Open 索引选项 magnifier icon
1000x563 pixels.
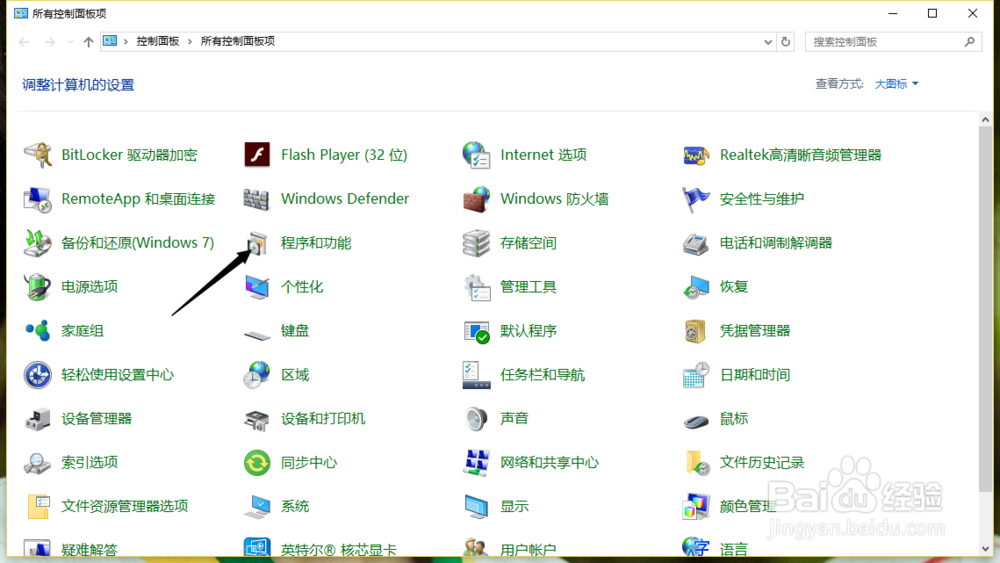pos(38,463)
